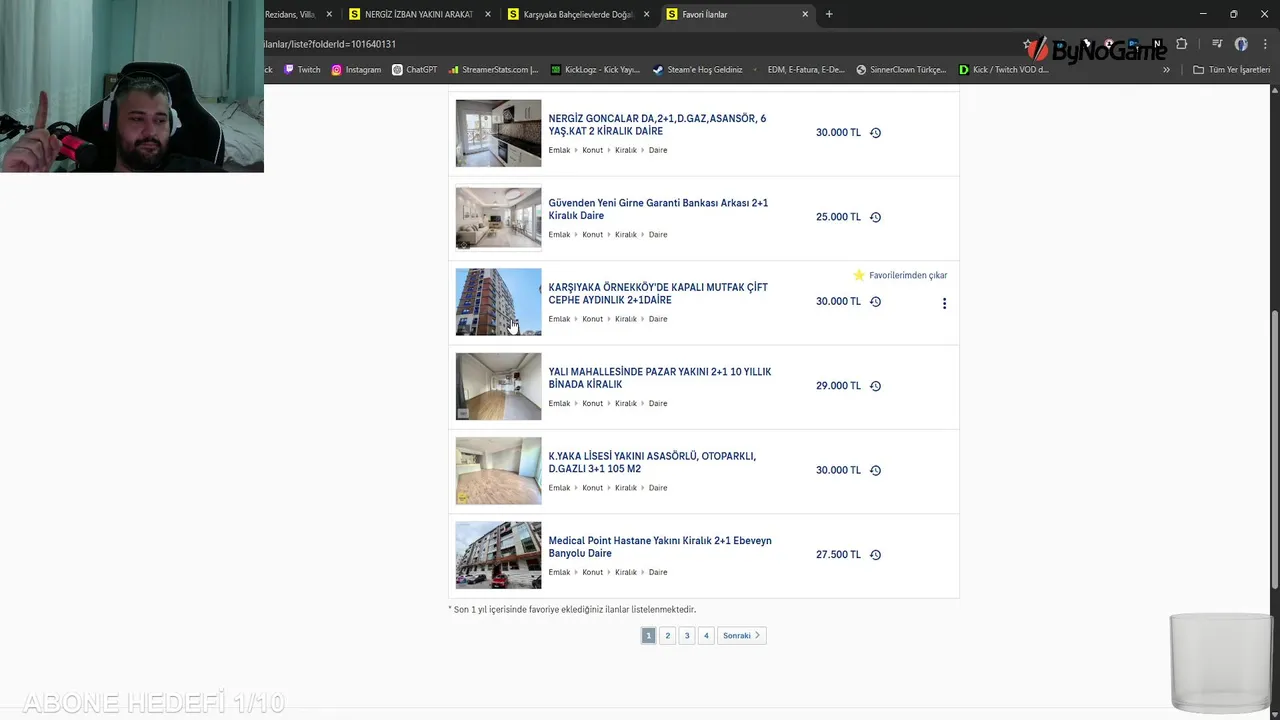Screen dimensions: 1280x720
Task: Open a new browser tab
Action: (829, 14)
